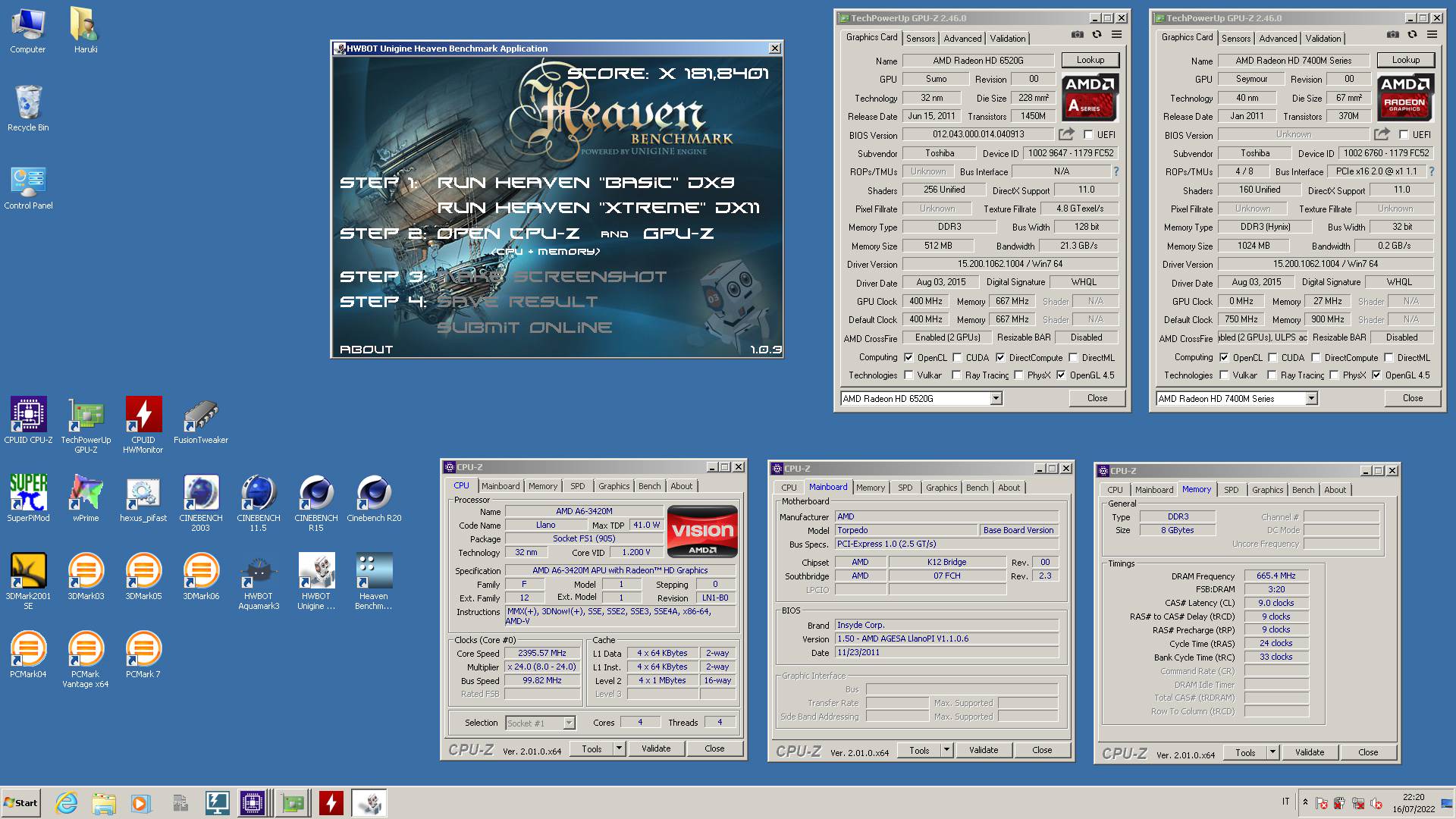Toggle Ray Tracing checkbox in HD 7400M GPU-Z
The image size is (1456, 819).
(x=1272, y=375)
